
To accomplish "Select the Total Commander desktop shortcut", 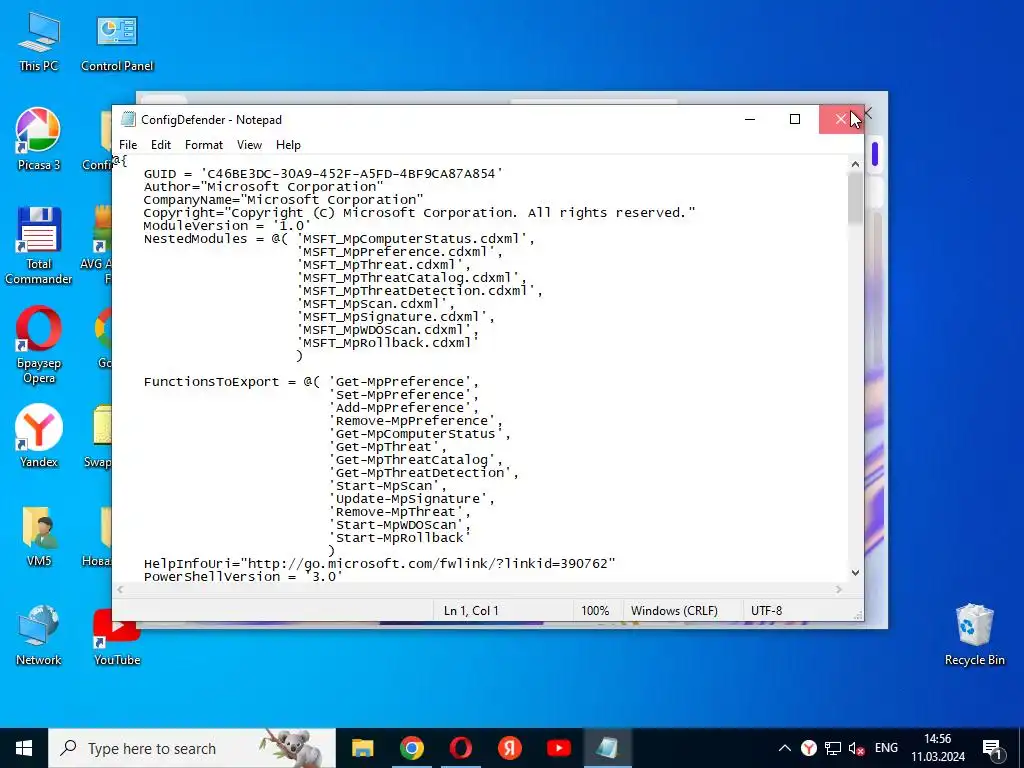I will (x=39, y=246).
